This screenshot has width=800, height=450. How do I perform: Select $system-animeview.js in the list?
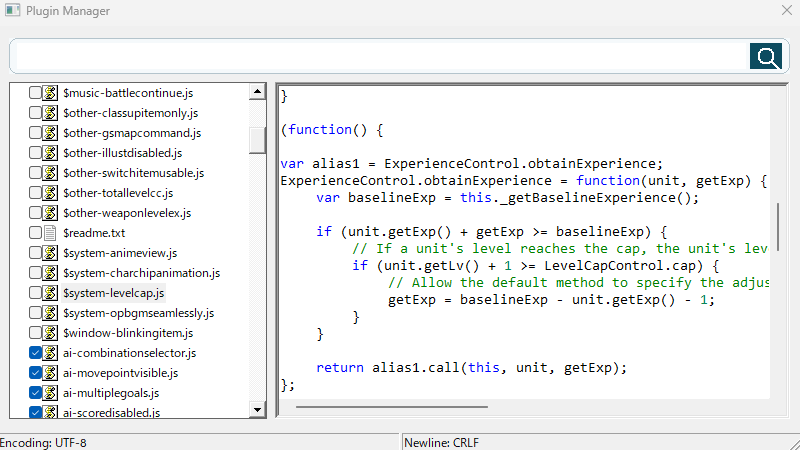pyautogui.click(x=120, y=253)
